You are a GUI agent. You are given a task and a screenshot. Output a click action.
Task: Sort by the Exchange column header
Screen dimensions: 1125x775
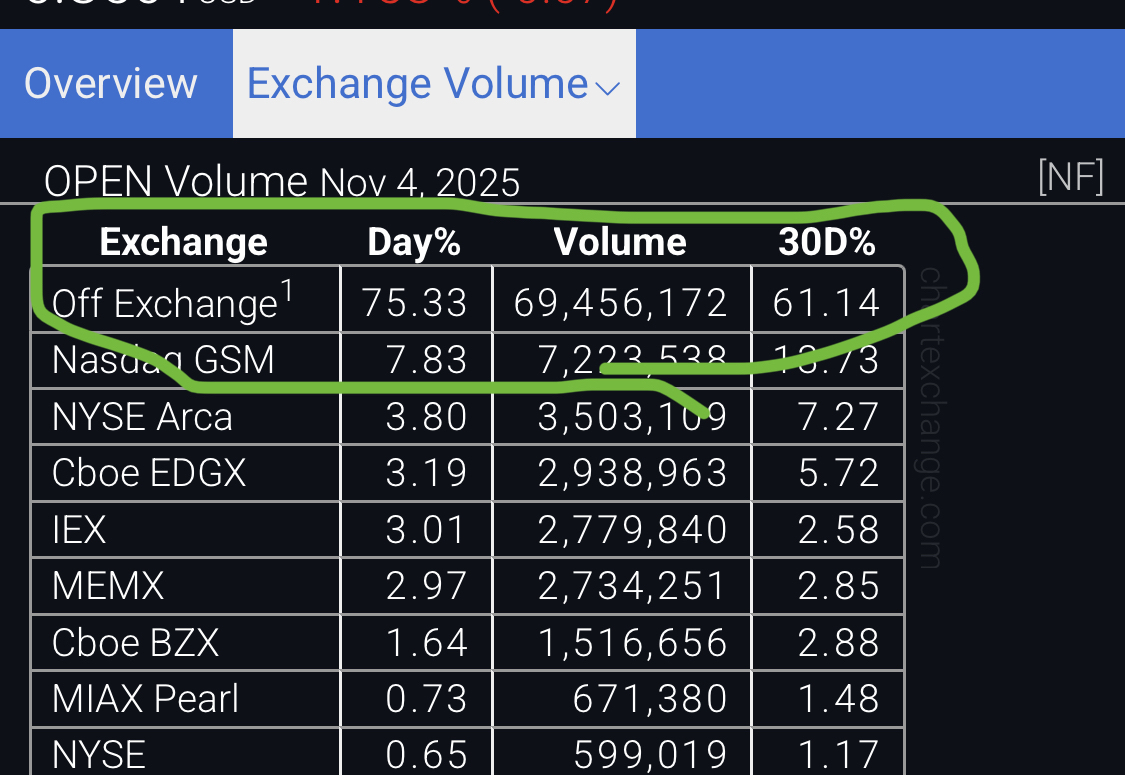click(184, 242)
